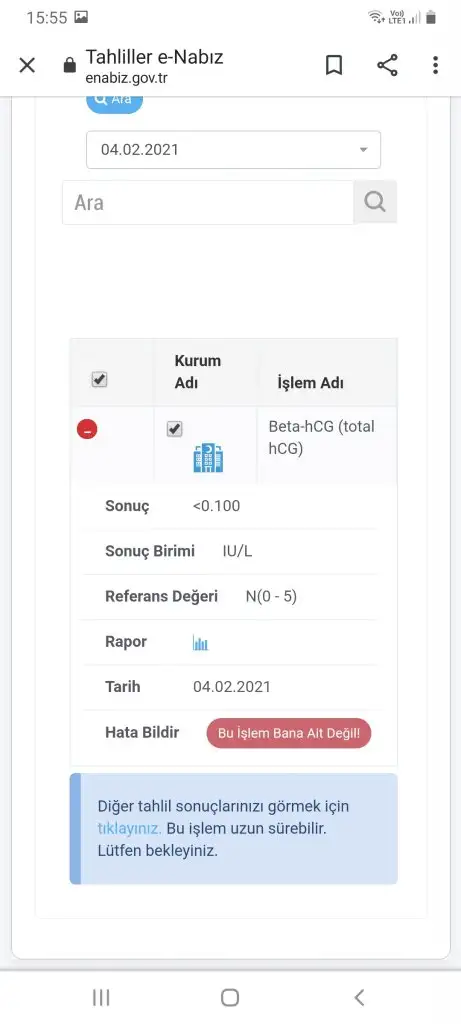Screen dimensions: 461x1024
Task: Click the magnifier search button beside Ara field
Action: coord(375,202)
